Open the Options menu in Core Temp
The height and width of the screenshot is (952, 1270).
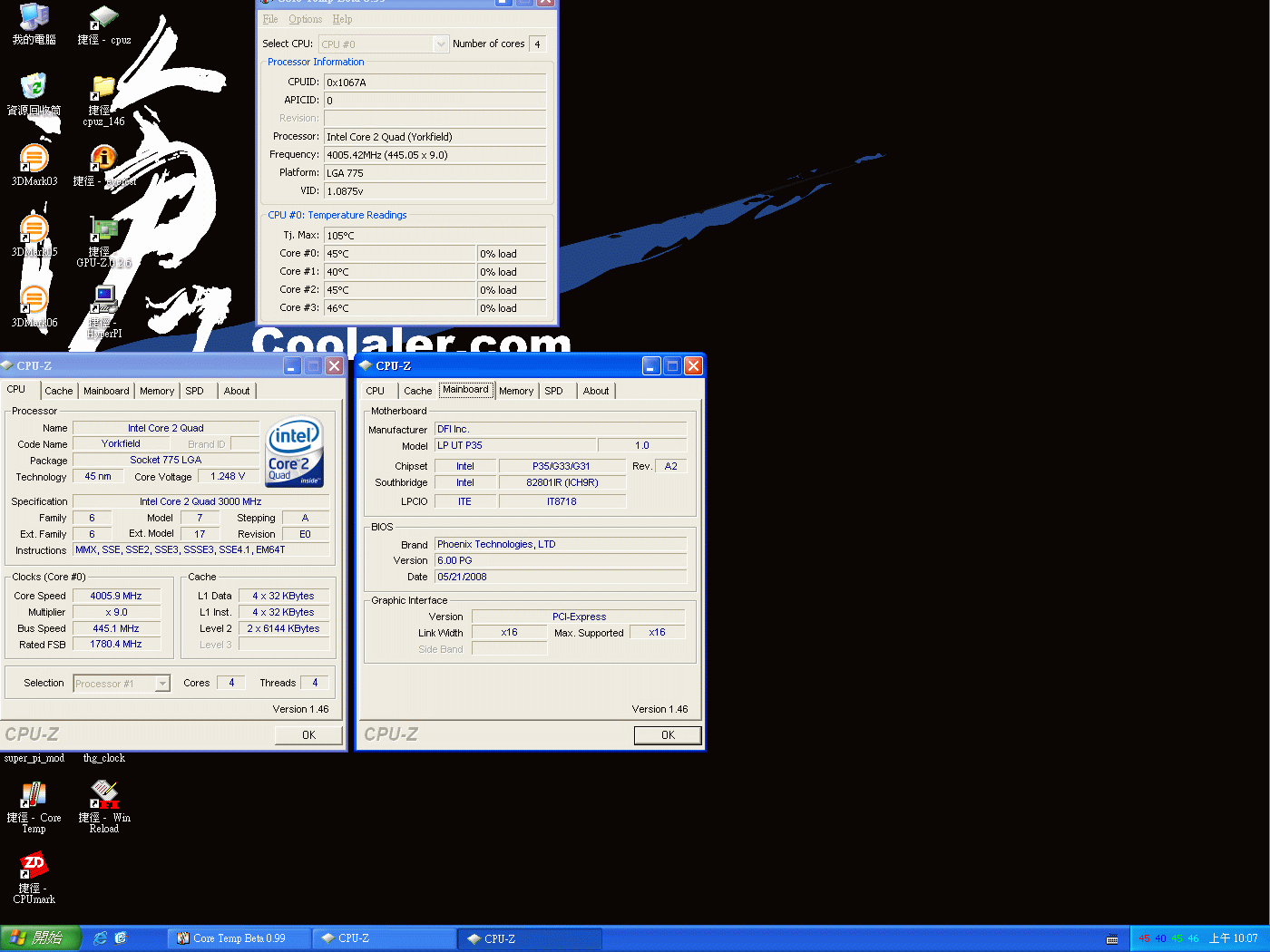tap(305, 19)
